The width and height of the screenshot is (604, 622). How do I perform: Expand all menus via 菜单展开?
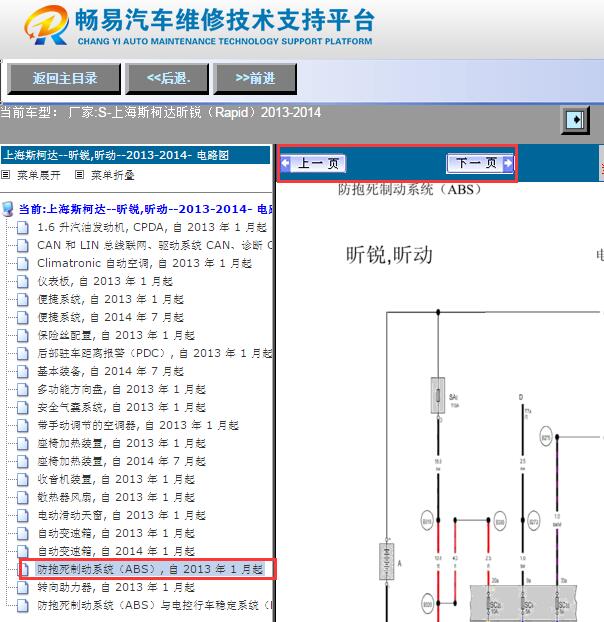(39, 175)
